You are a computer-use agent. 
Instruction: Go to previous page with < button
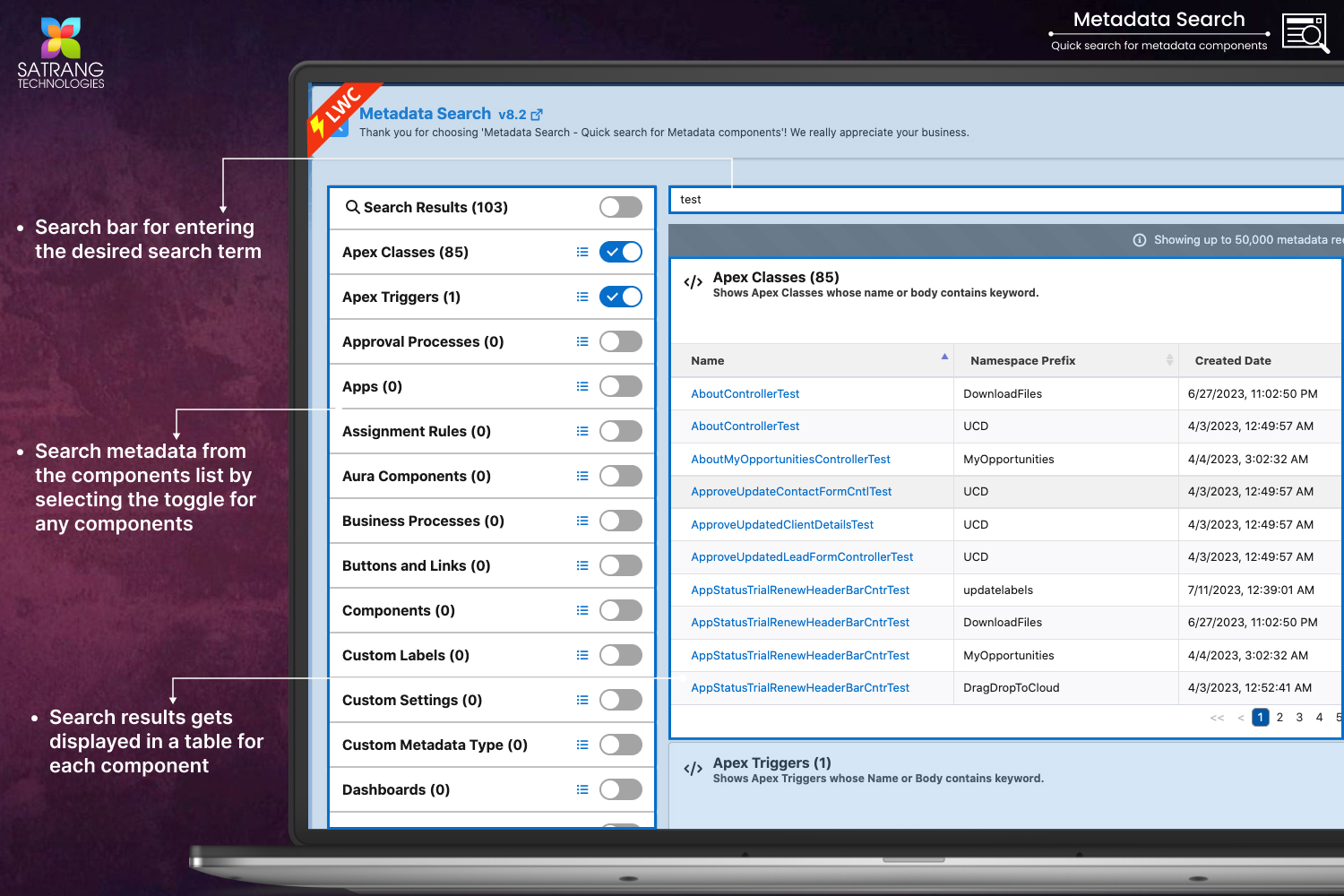tap(1241, 718)
